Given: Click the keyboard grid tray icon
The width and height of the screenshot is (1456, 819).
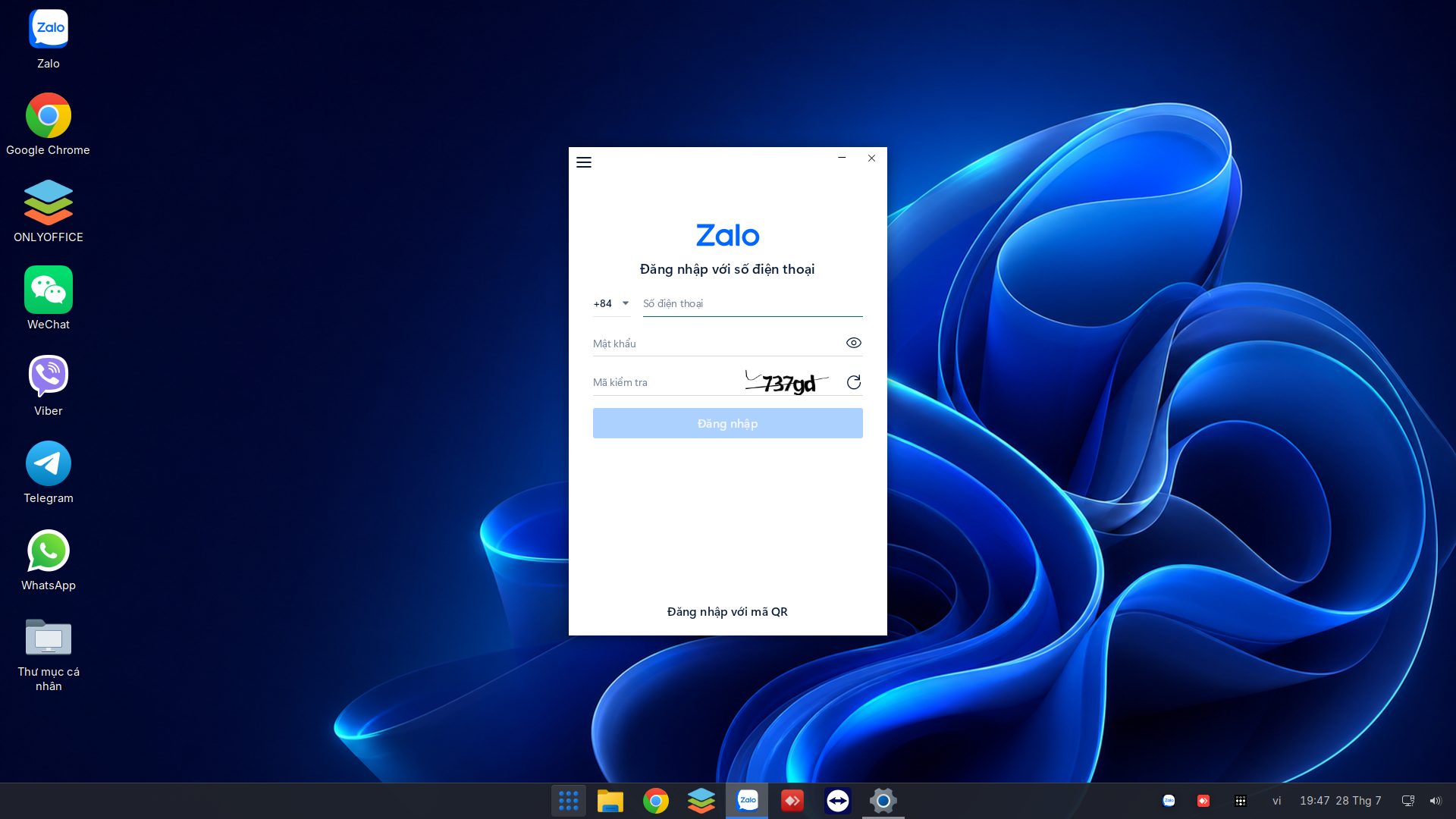Looking at the screenshot, I should pos(1241,801).
